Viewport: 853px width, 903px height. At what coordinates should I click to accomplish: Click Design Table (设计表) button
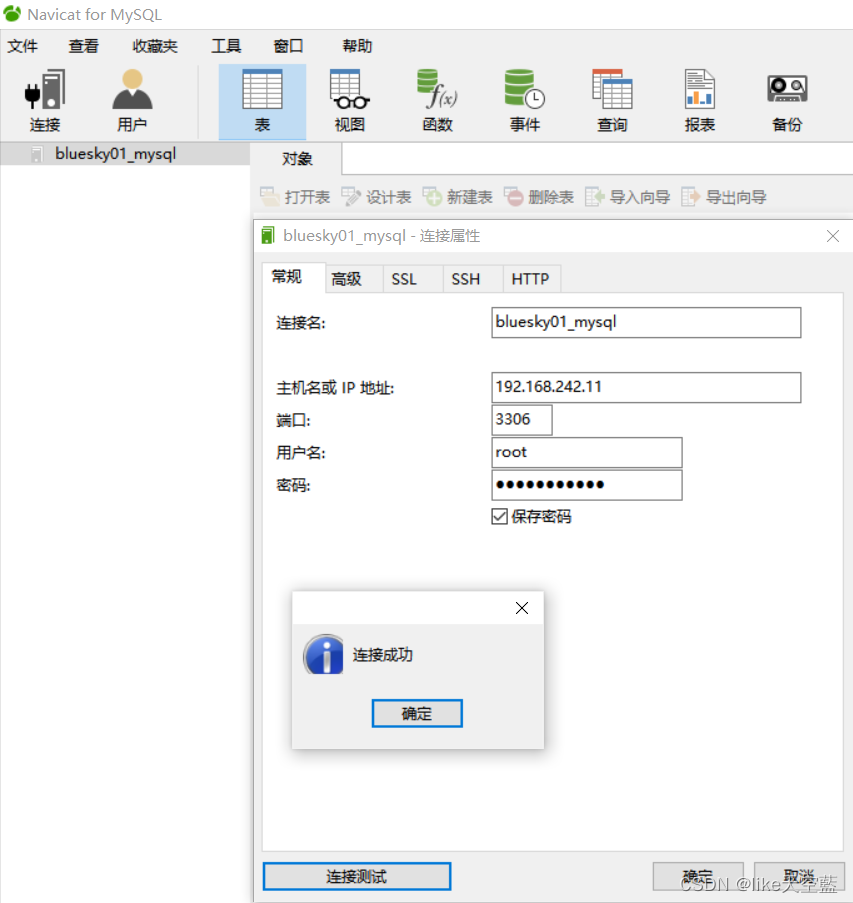click(376, 197)
